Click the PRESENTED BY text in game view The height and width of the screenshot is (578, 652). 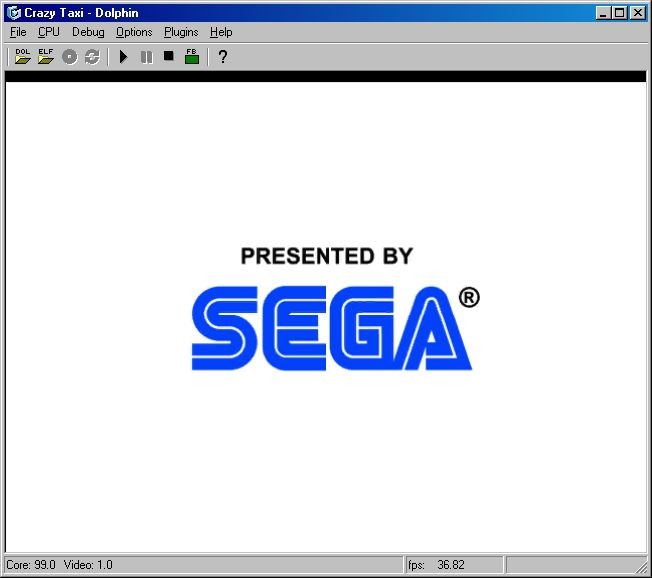pyautogui.click(x=327, y=256)
